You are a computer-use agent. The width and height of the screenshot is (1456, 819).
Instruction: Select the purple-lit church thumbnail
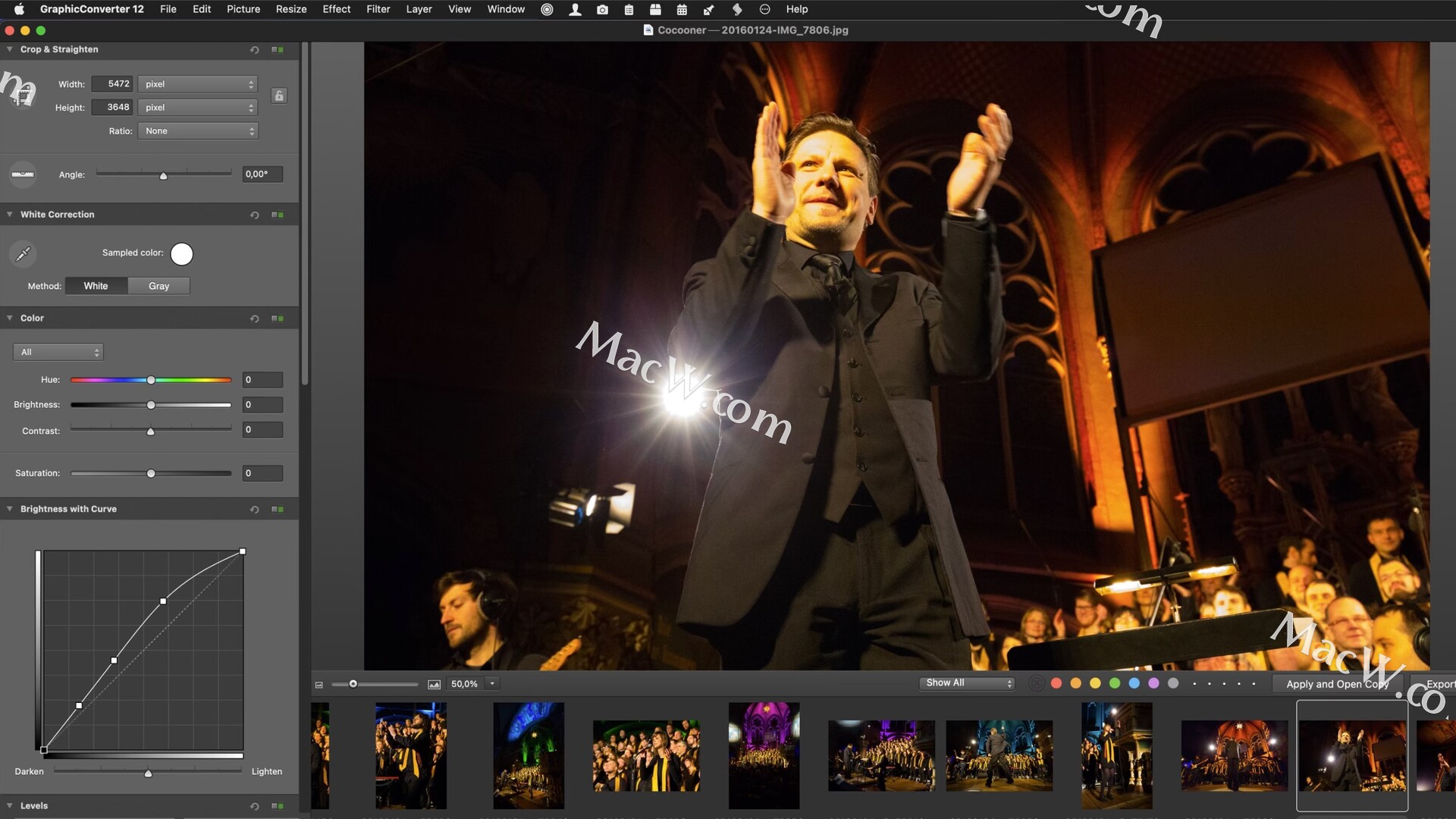[764, 755]
